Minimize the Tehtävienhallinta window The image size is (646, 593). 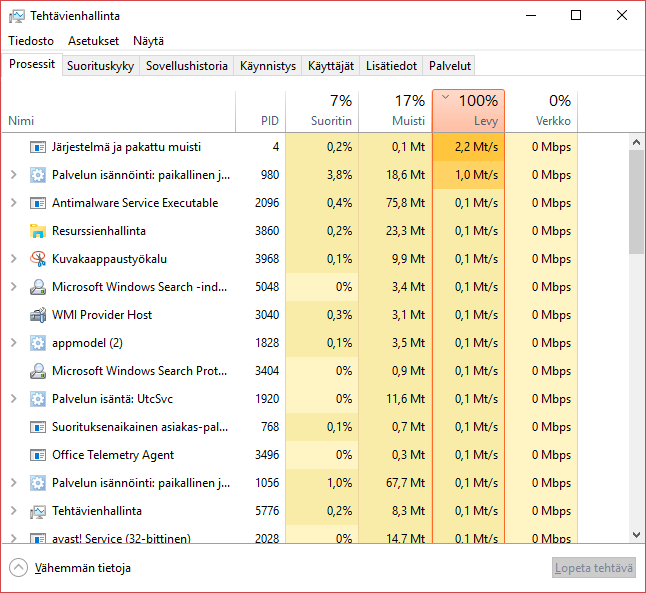pos(531,16)
